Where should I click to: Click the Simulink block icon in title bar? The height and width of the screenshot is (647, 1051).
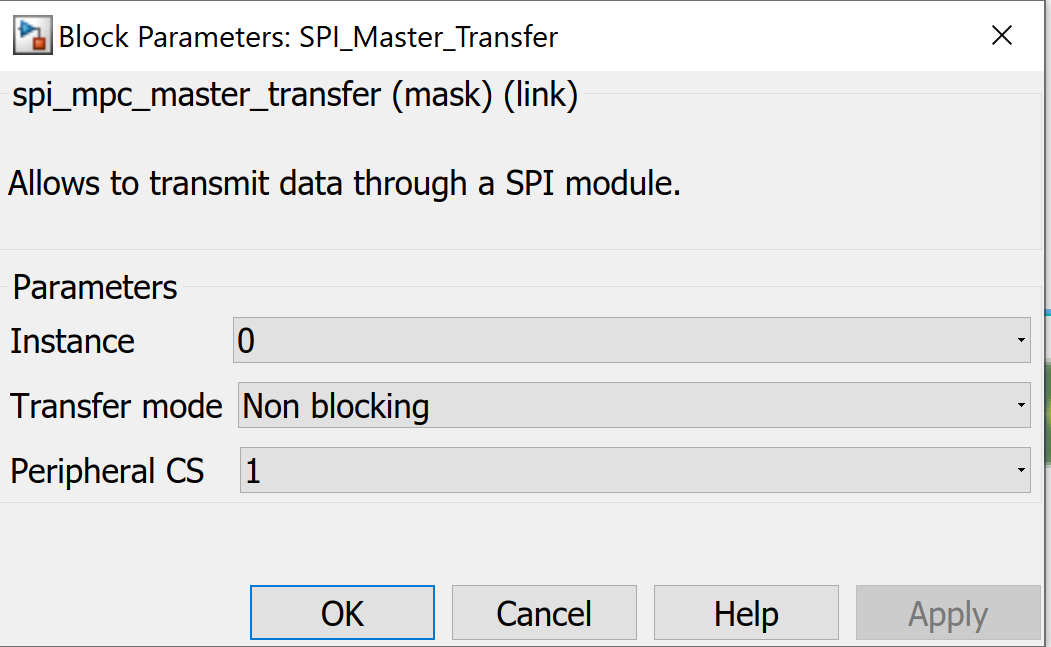(30, 34)
